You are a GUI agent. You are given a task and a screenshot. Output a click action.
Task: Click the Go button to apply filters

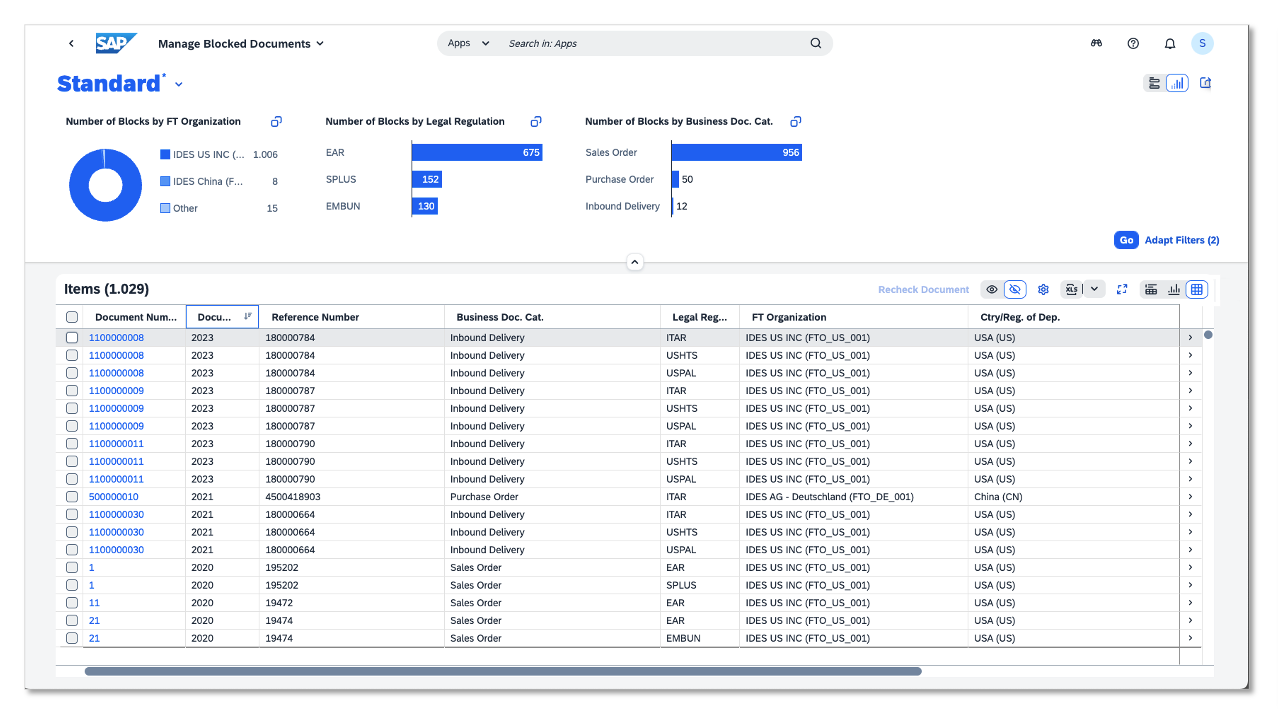(1126, 240)
